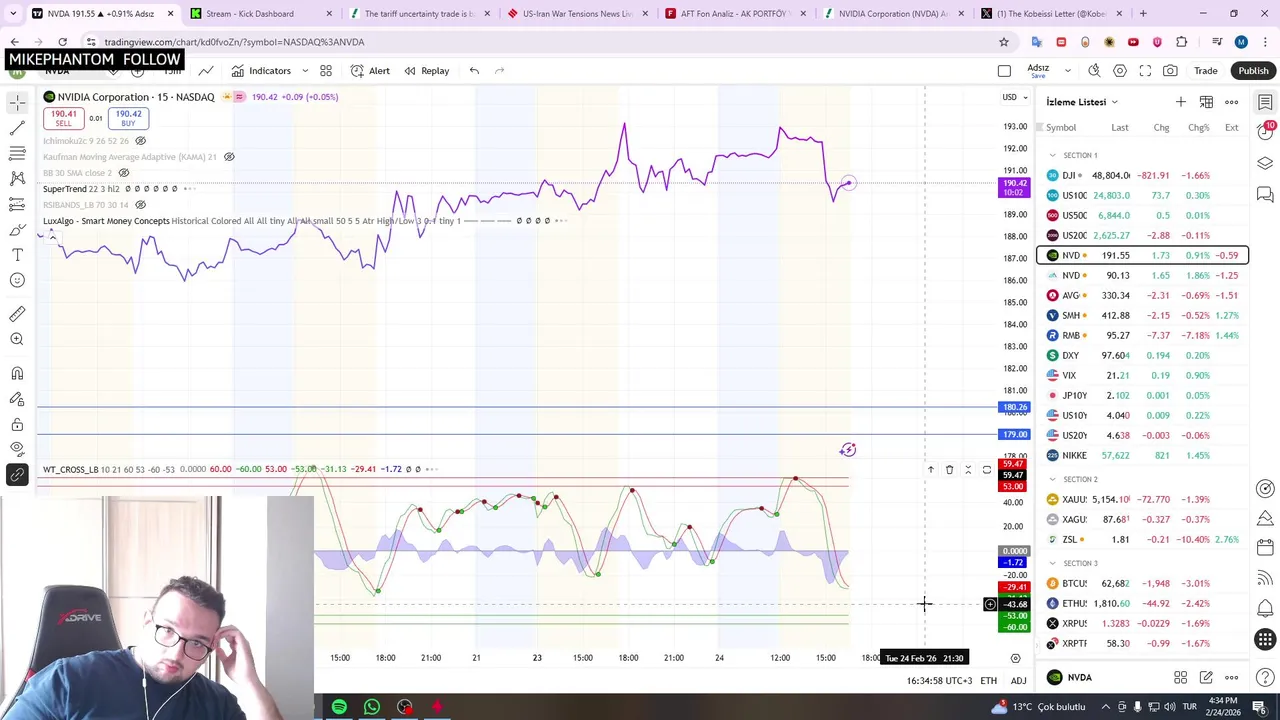The height and width of the screenshot is (720, 1280).
Task: Click the 190.41 SELL button
Action: pyautogui.click(x=63, y=118)
